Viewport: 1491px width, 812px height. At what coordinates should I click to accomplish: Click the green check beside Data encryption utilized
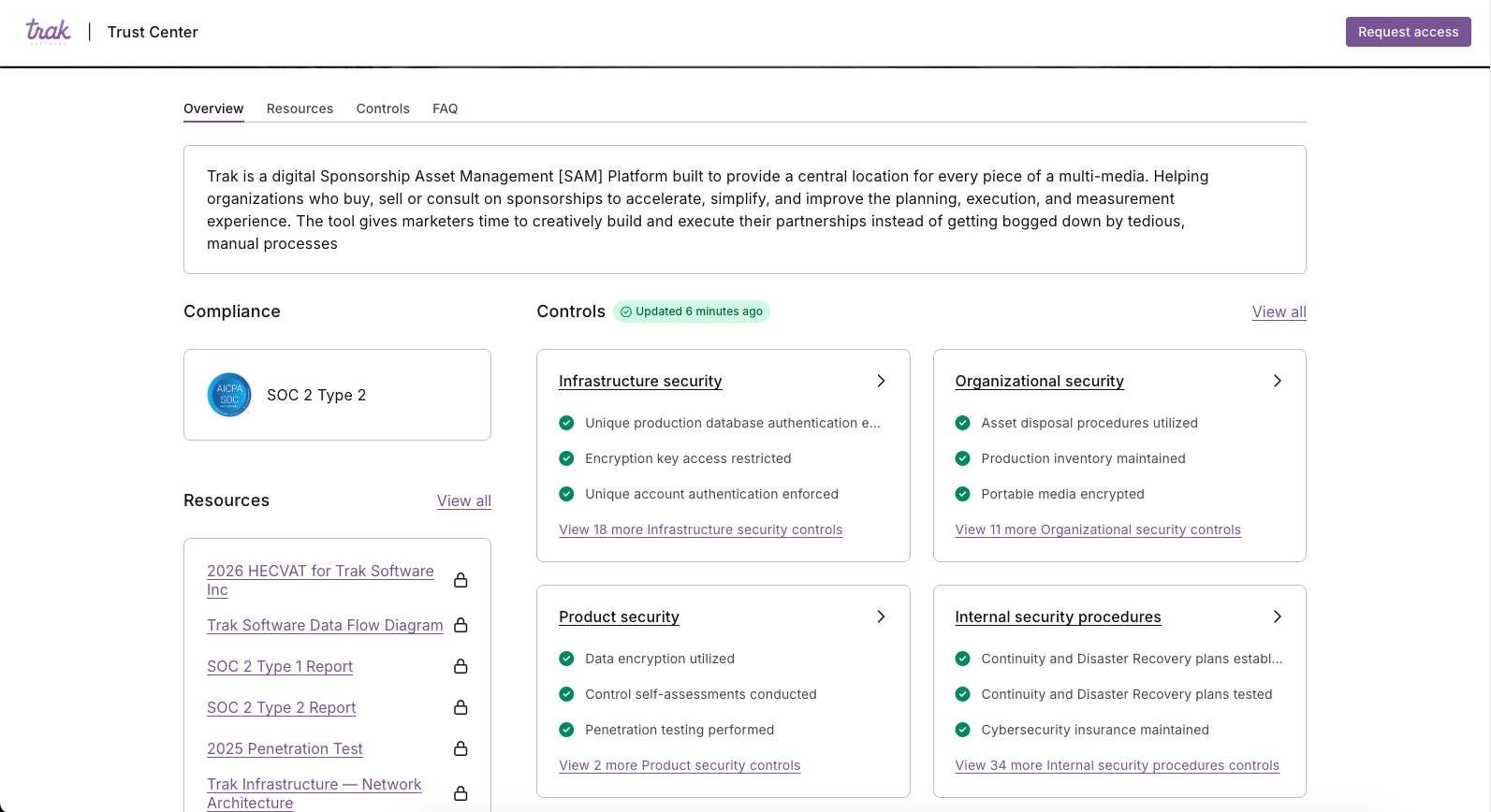click(566, 659)
